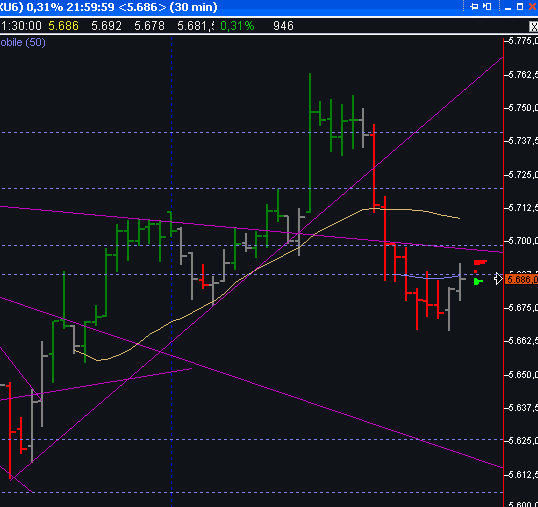Select the moving average (50) indicator label
538x507 pixels.
(23, 43)
